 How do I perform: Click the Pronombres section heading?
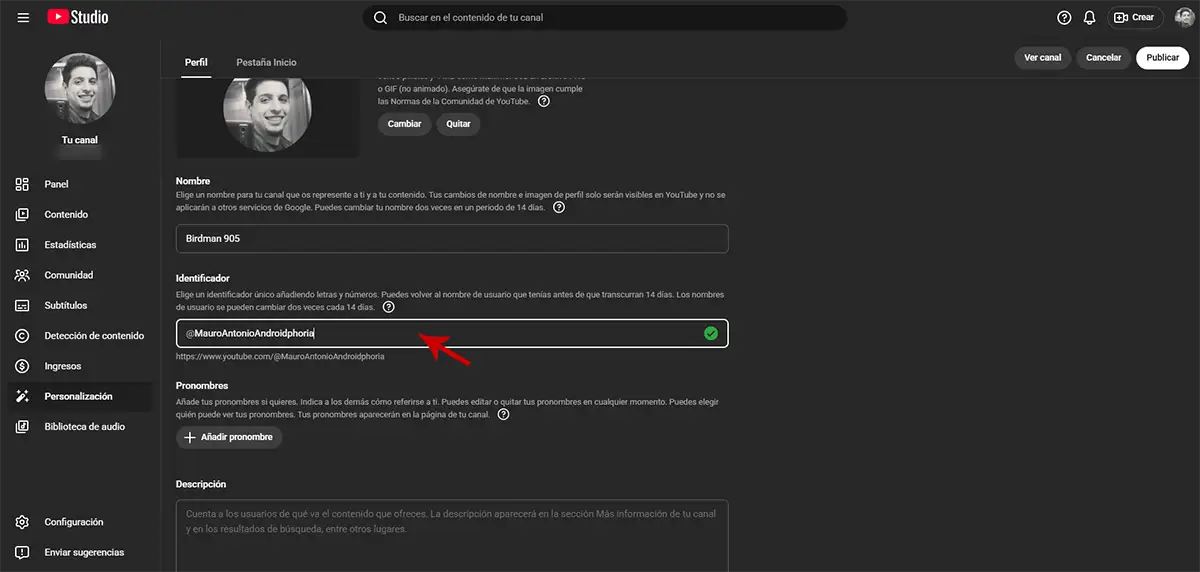[x=202, y=385]
